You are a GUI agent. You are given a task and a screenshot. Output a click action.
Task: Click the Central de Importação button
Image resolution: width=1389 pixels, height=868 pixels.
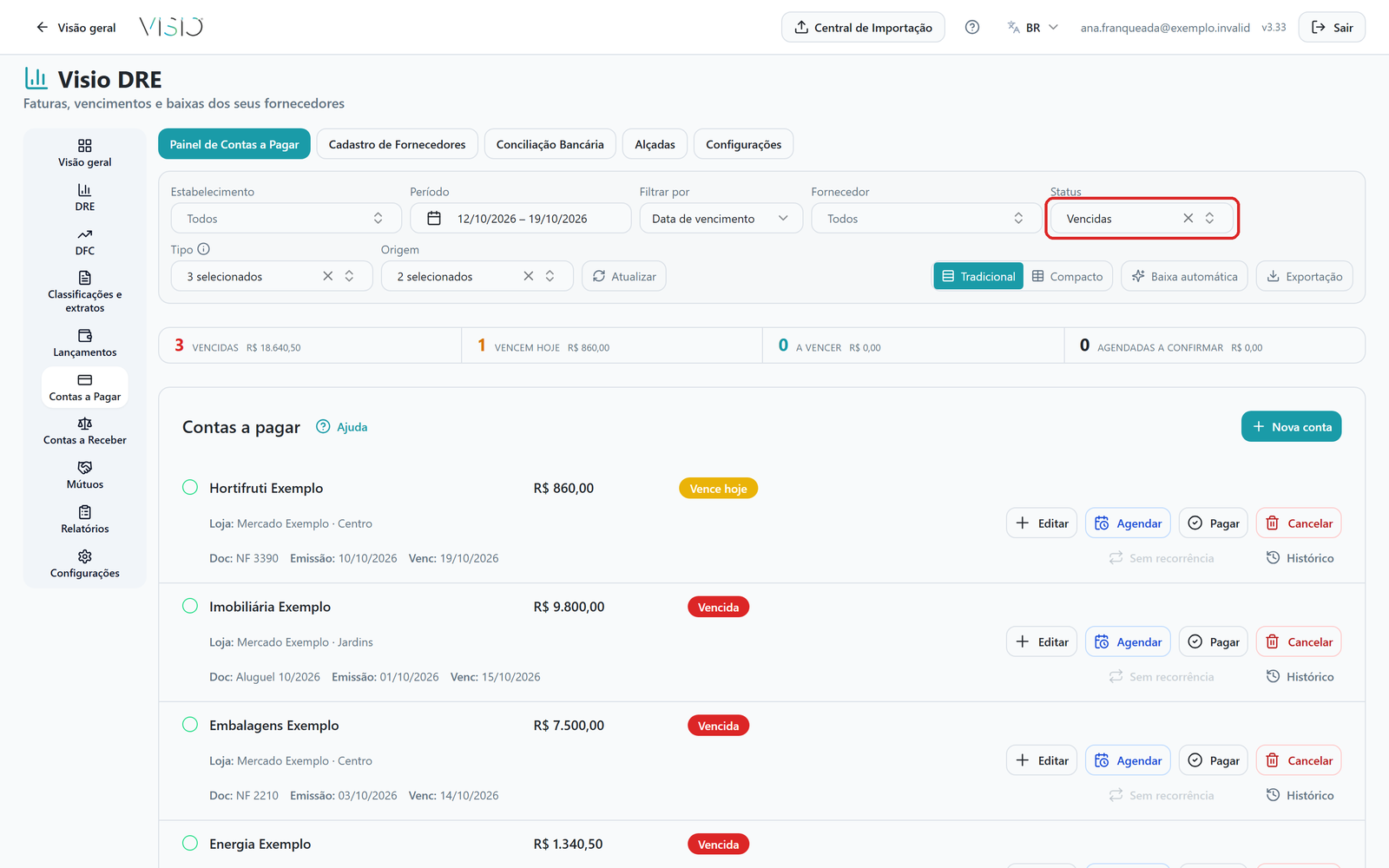863,27
